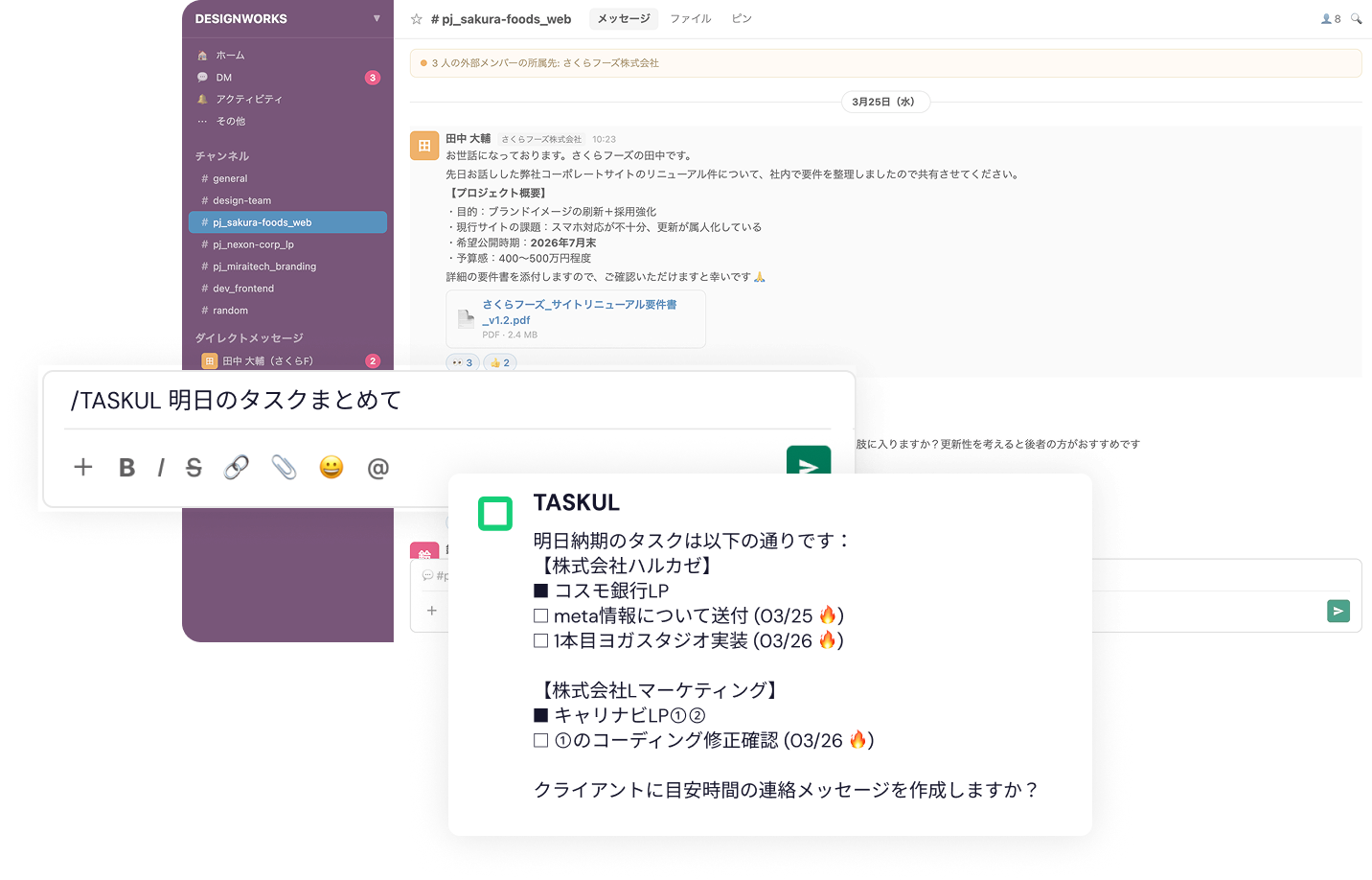Open search with the magnifier icon
Viewport: 1372px width, 880px height.
click(1356, 17)
